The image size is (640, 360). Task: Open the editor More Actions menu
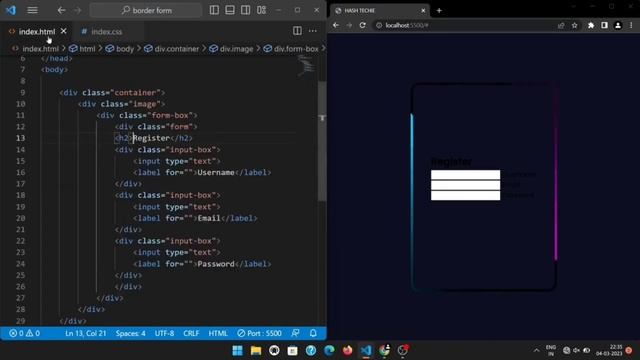click(x=313, y=31)
